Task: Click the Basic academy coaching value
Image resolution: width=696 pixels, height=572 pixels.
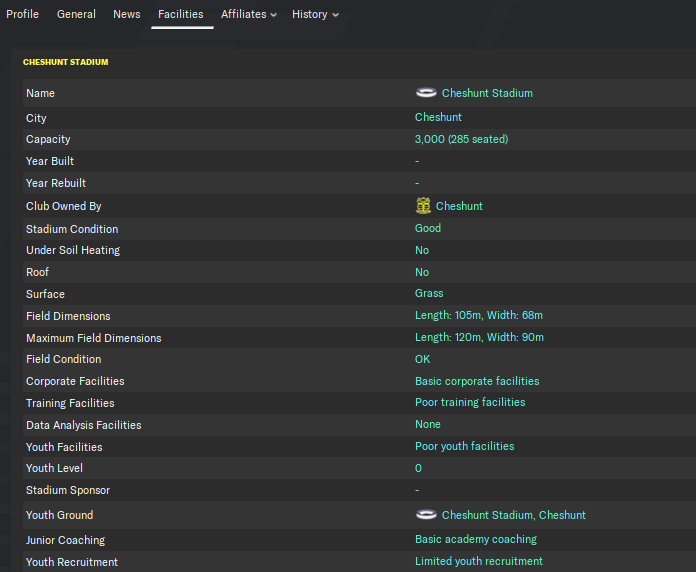Action: click(476, 539)
